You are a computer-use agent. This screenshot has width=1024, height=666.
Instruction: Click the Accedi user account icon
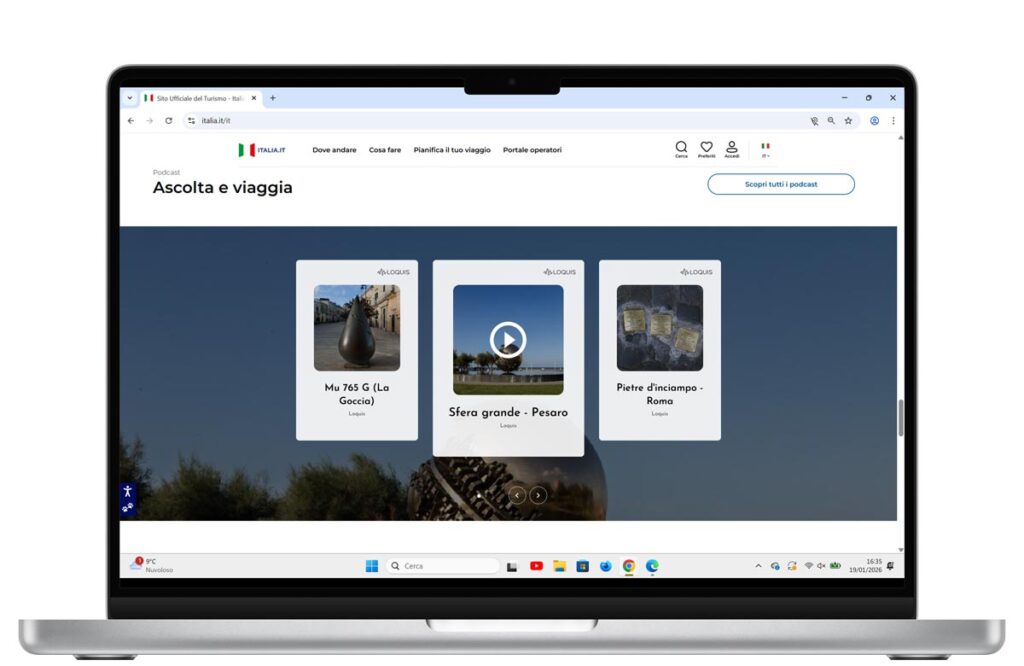pyautogui.click(x=731, y=148)
